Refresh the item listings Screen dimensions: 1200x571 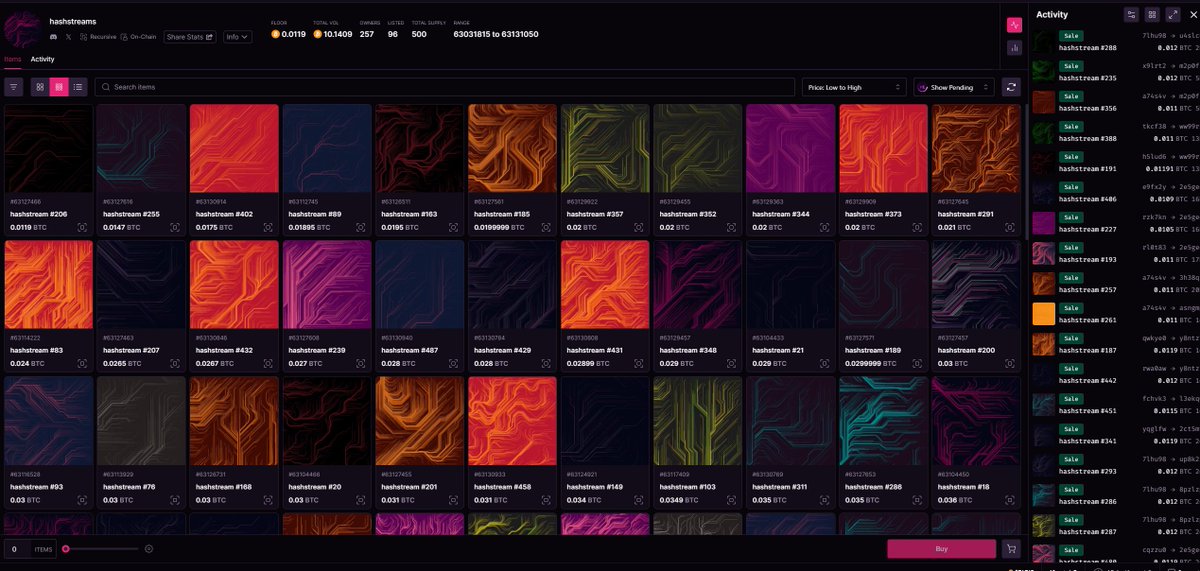(x=1011, y=87)
